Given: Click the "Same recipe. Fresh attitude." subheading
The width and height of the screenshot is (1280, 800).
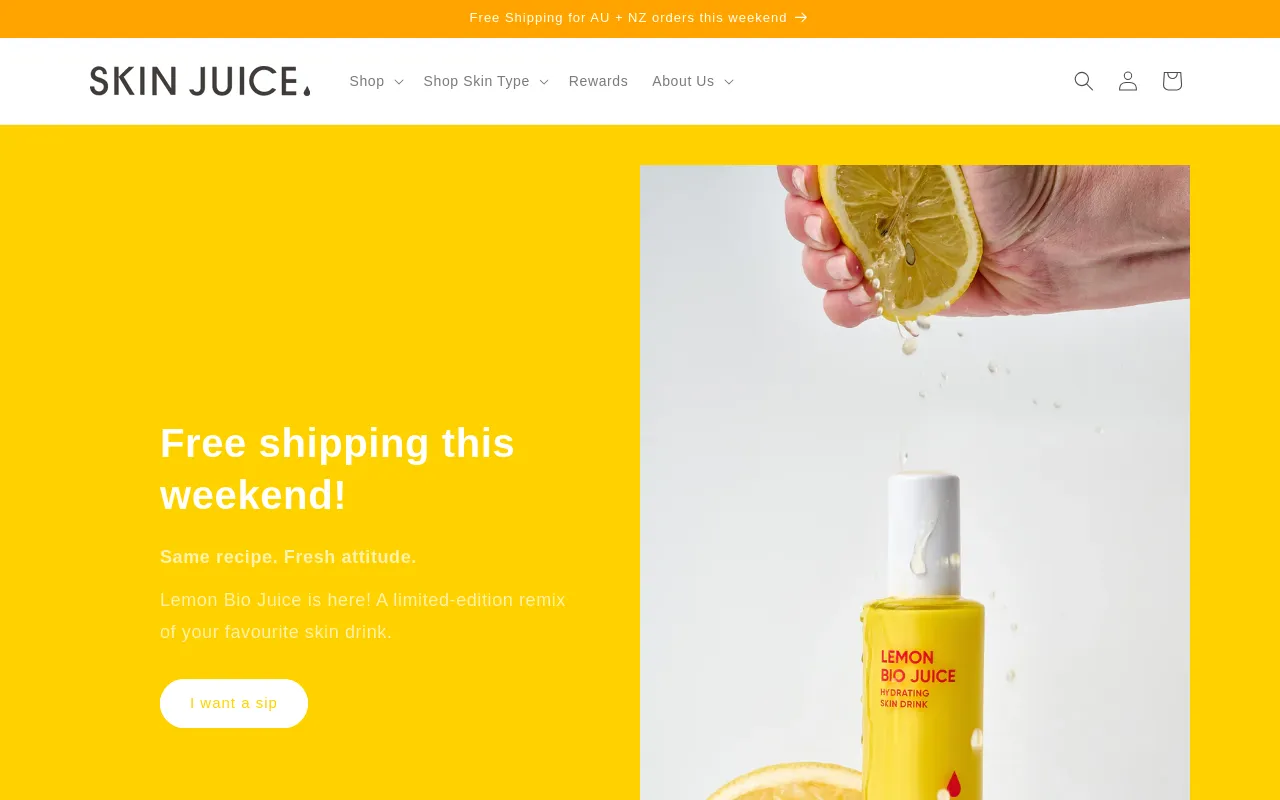Looking at the screenshot, I should 288,557.
